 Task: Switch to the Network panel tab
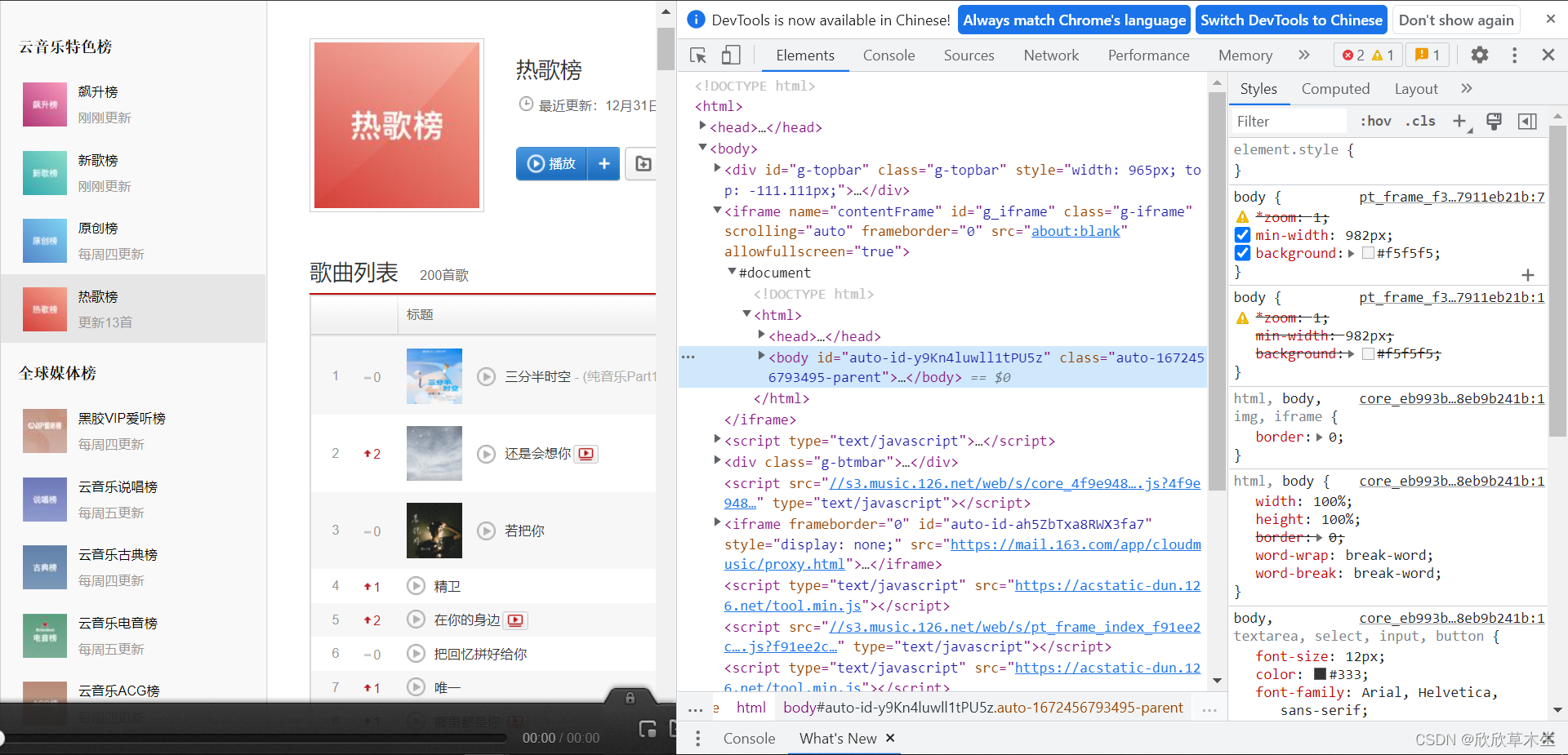1051,56
